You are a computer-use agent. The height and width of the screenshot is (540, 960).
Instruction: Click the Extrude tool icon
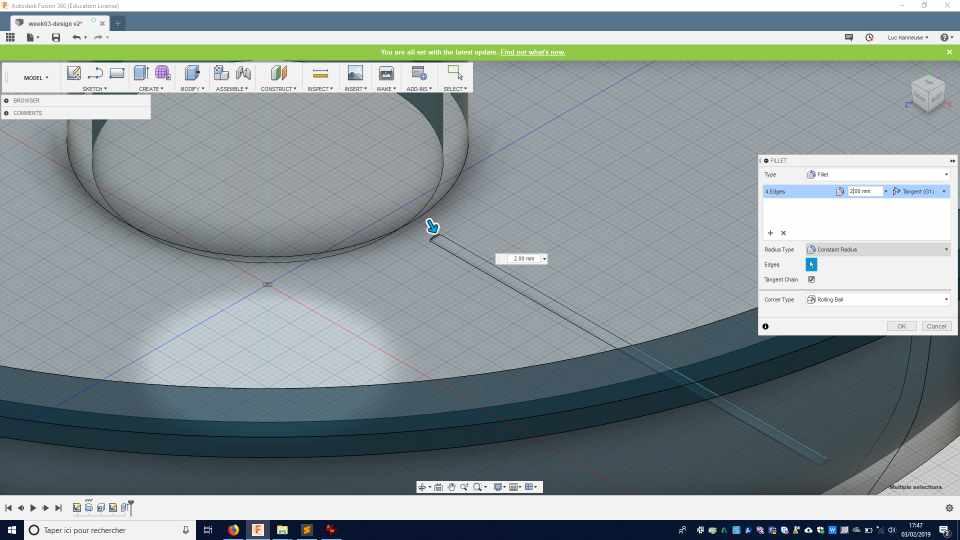pos(141,73)
